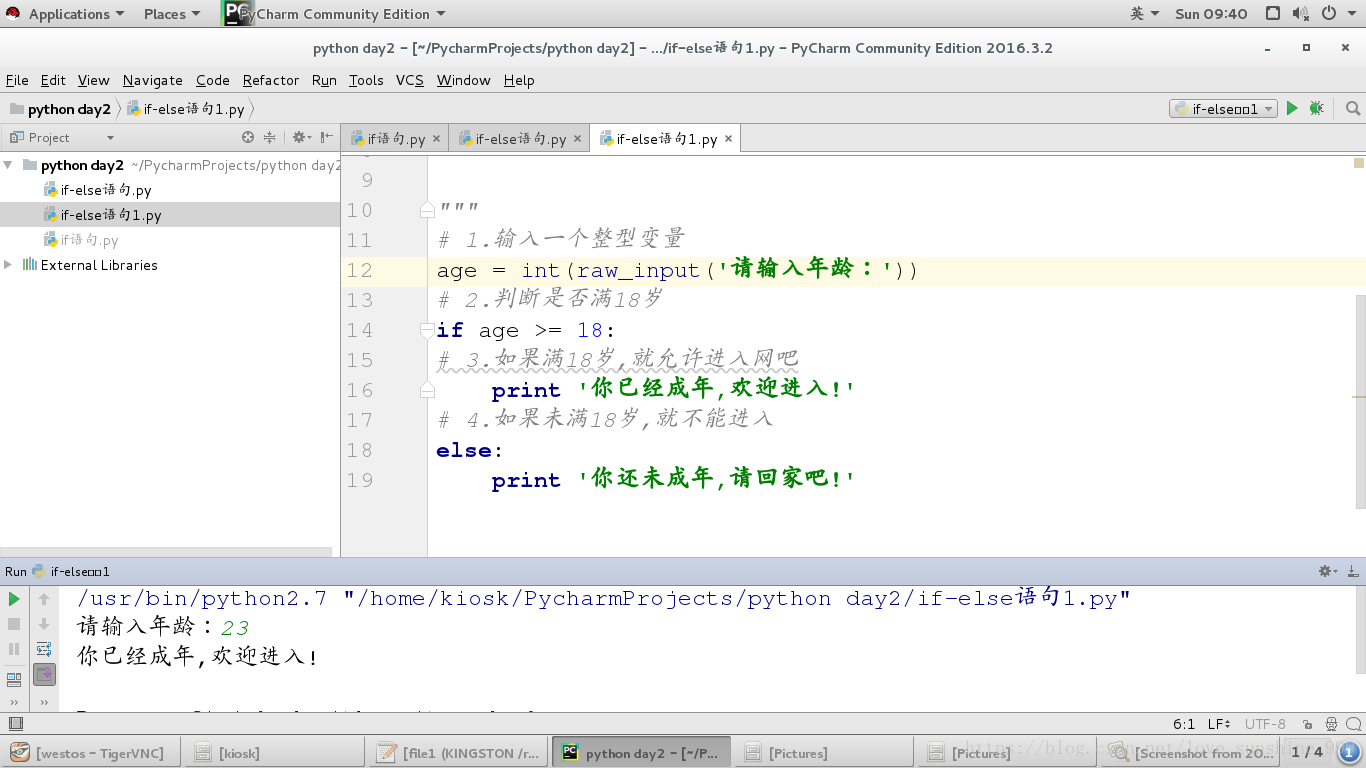The height and width of the screenshot is (768, 1366).
Task: Pause output in the Run panel
Action: [14, 649]
